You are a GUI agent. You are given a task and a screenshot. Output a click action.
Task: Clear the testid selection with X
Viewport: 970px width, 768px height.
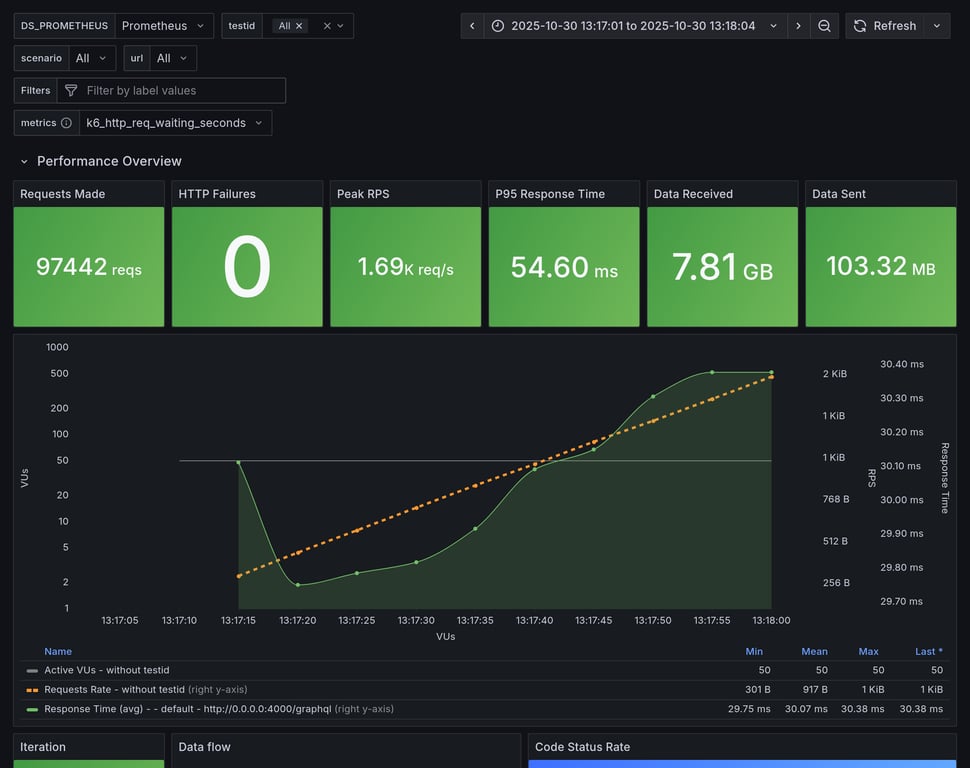click(x=327, y=26)
